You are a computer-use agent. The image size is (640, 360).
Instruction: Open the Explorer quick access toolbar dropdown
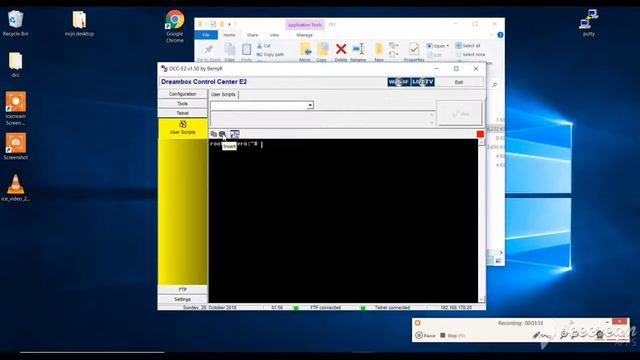coord(229,24)
